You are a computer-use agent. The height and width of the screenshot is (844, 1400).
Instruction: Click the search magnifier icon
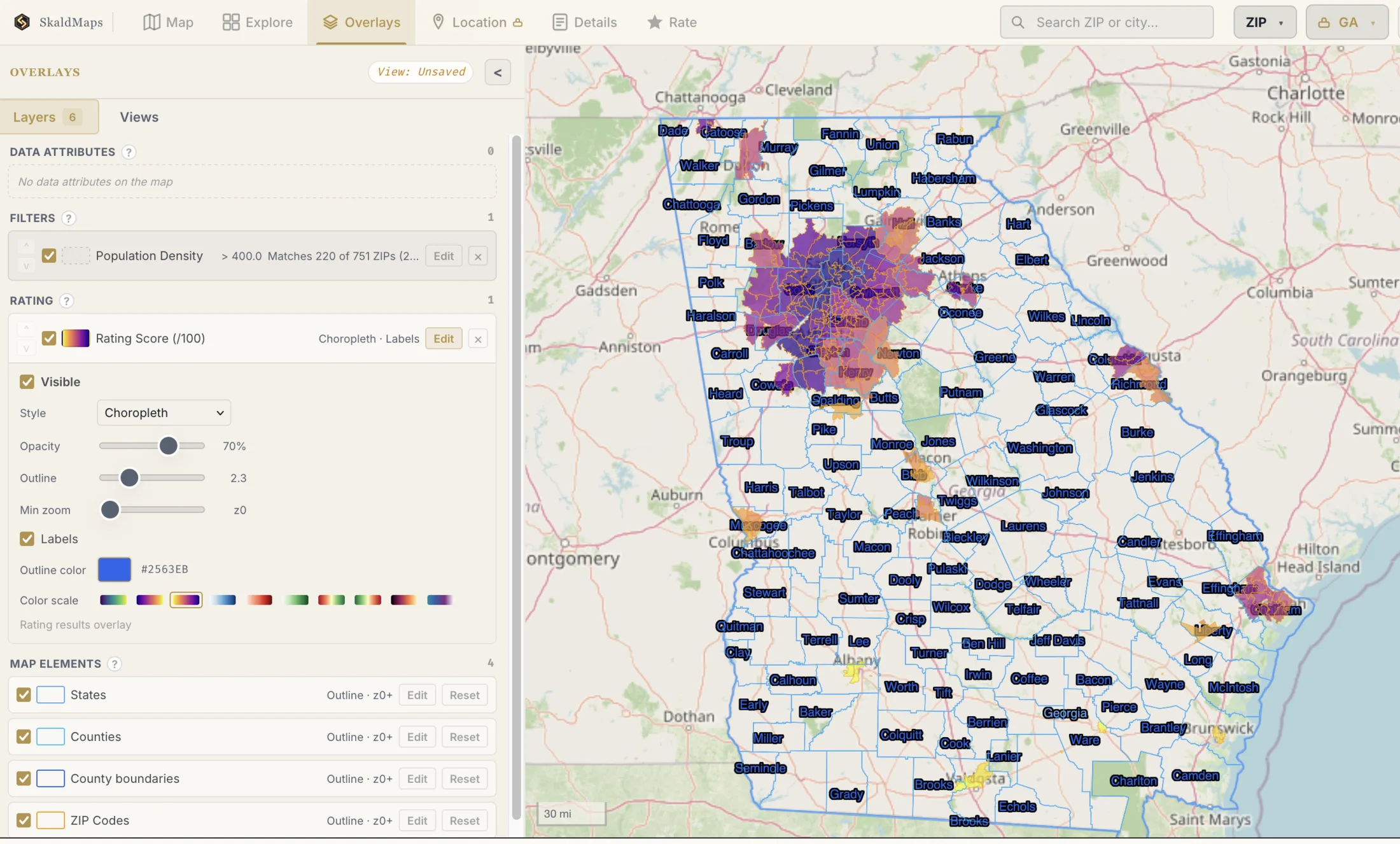(x=1018, y=22)
